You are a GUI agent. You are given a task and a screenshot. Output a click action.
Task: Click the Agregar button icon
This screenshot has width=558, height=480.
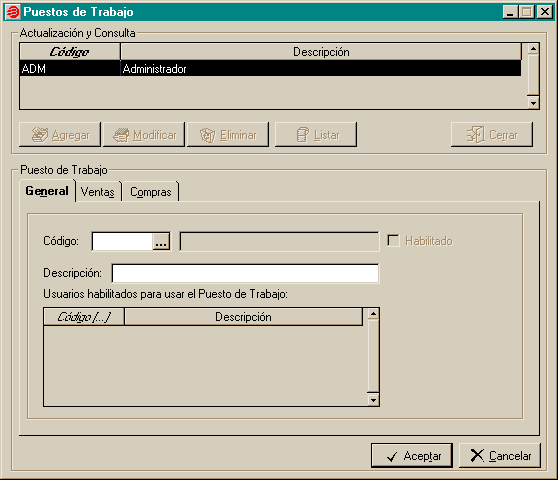tap(40, 135)
